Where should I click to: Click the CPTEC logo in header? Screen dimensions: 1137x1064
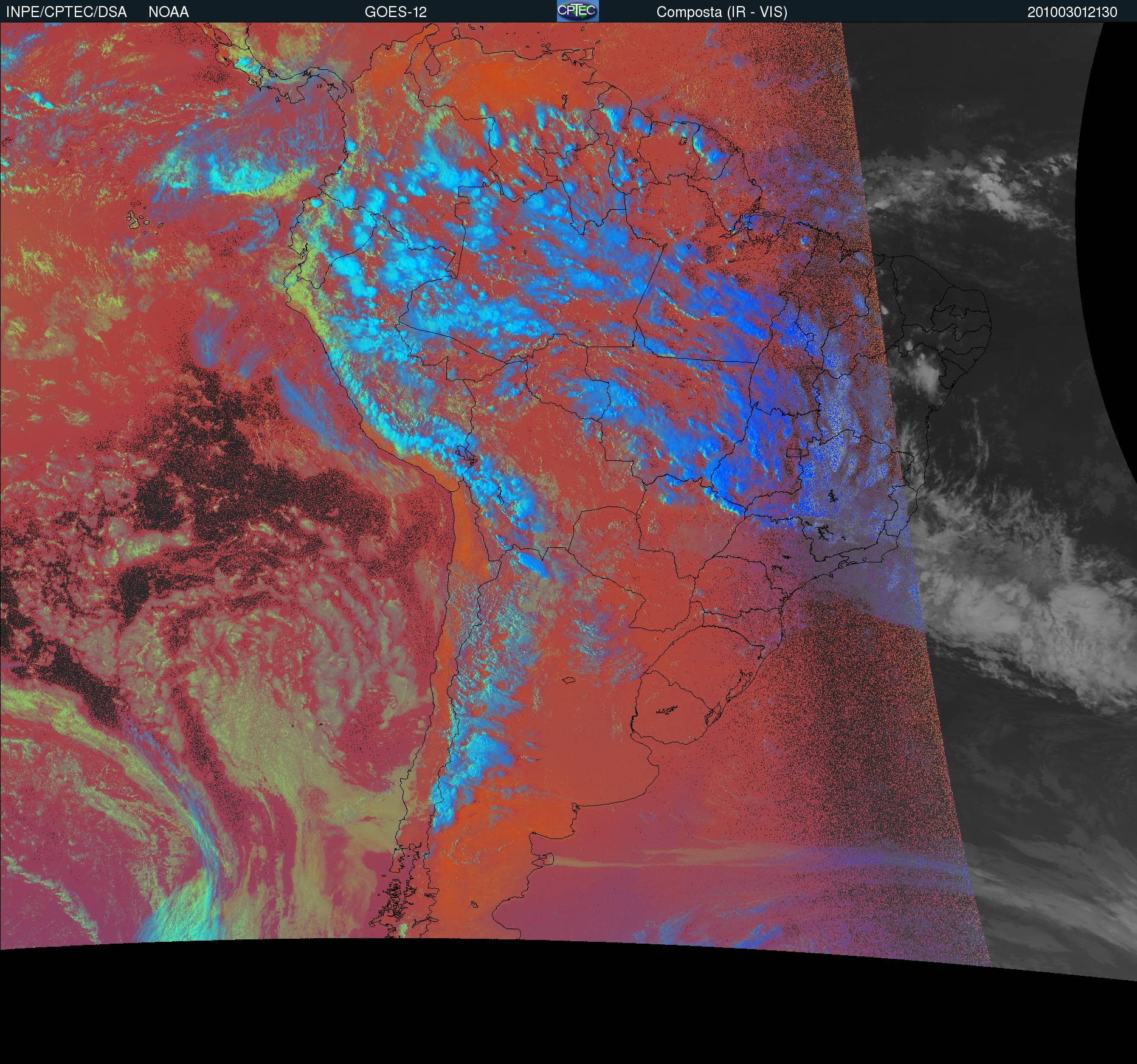577,11
